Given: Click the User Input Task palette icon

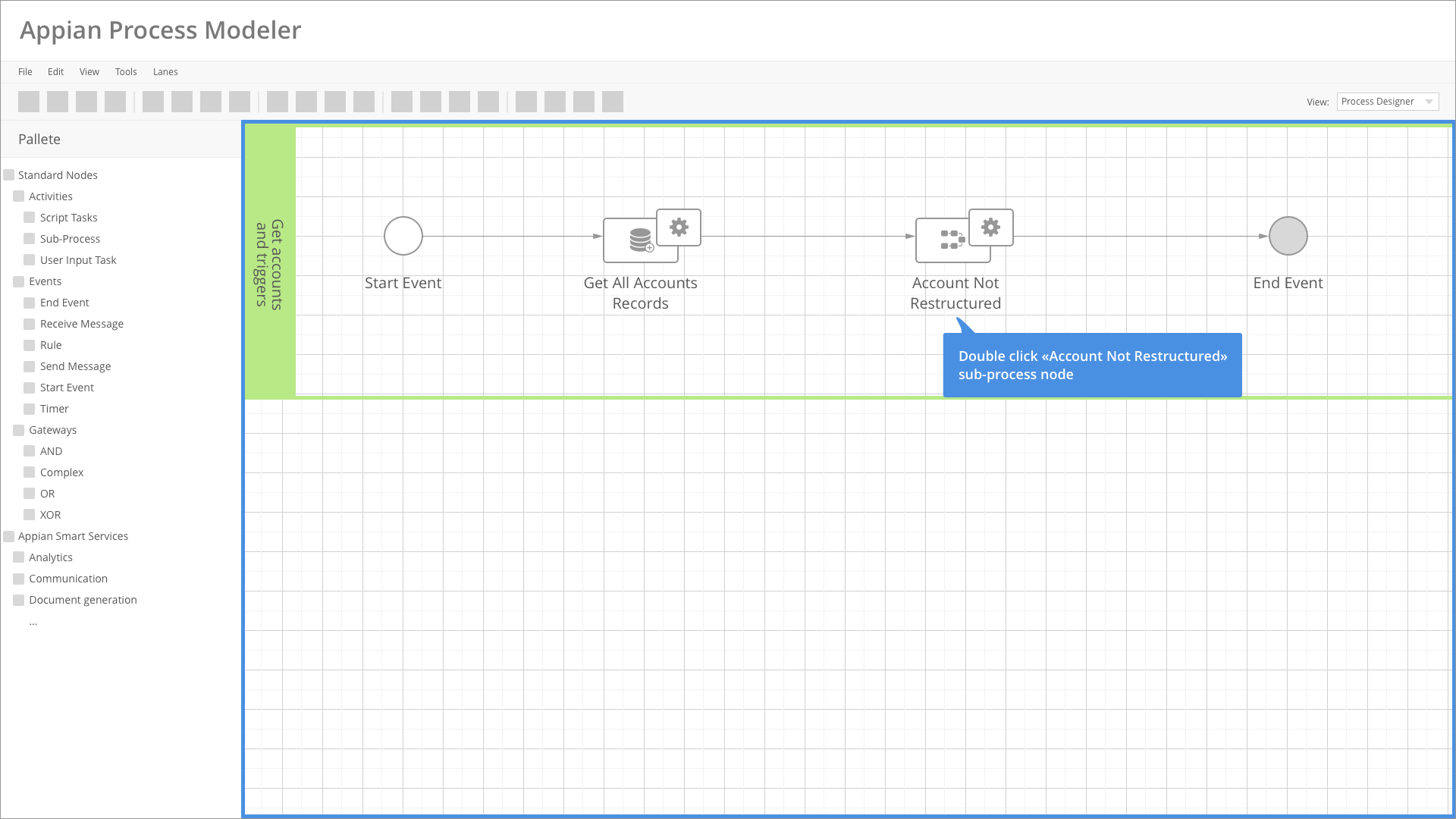Looking at the screenshot, I should click(x=30, y=260).
